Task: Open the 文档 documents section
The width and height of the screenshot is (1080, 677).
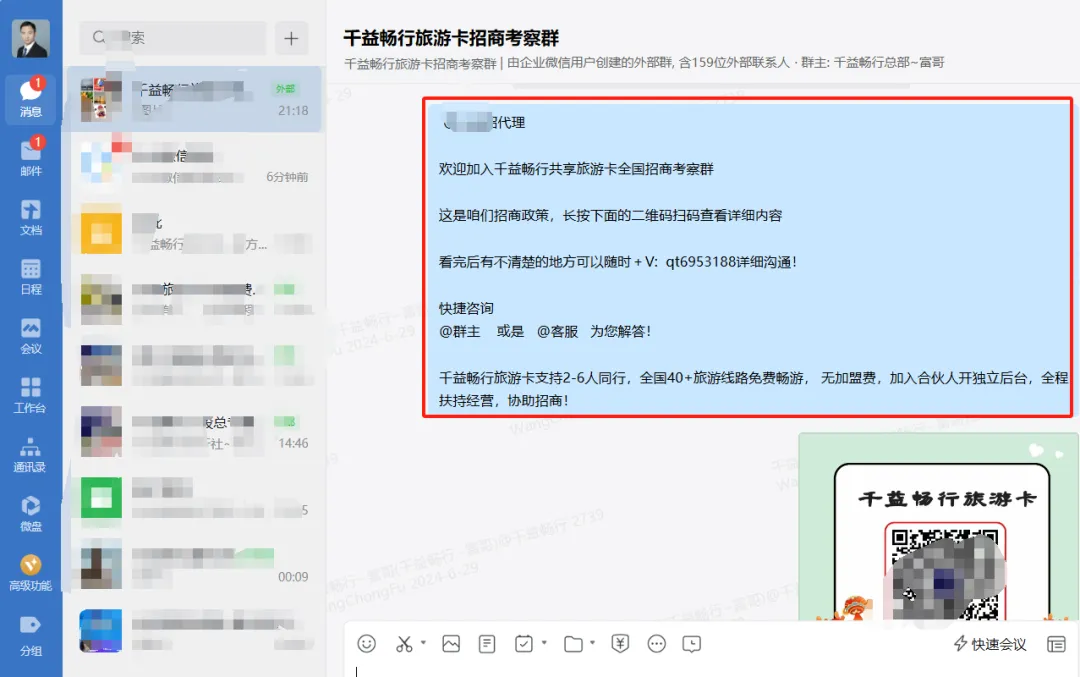Action: click(30, 217)
